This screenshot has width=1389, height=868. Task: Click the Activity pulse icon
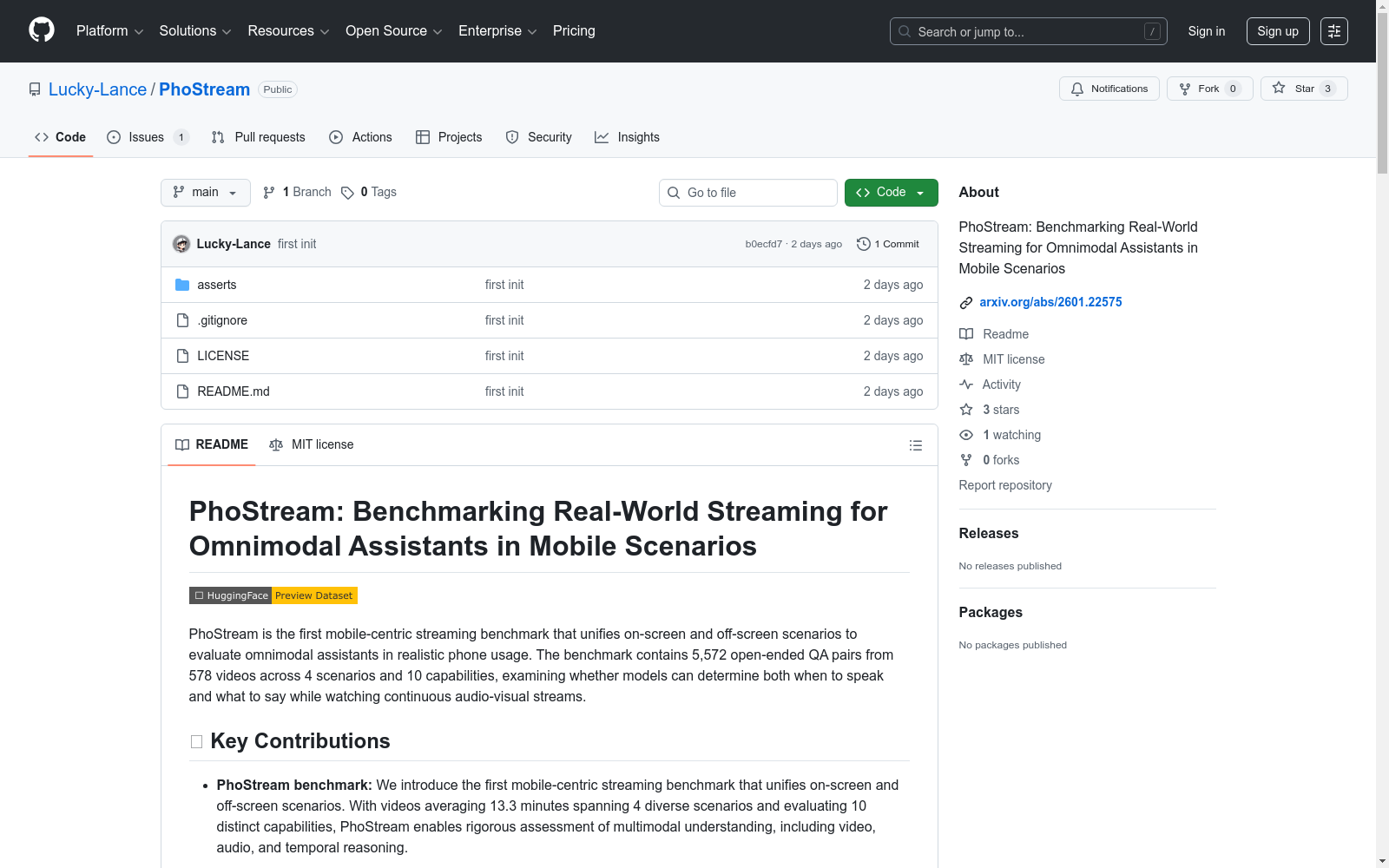pos(965,385)
